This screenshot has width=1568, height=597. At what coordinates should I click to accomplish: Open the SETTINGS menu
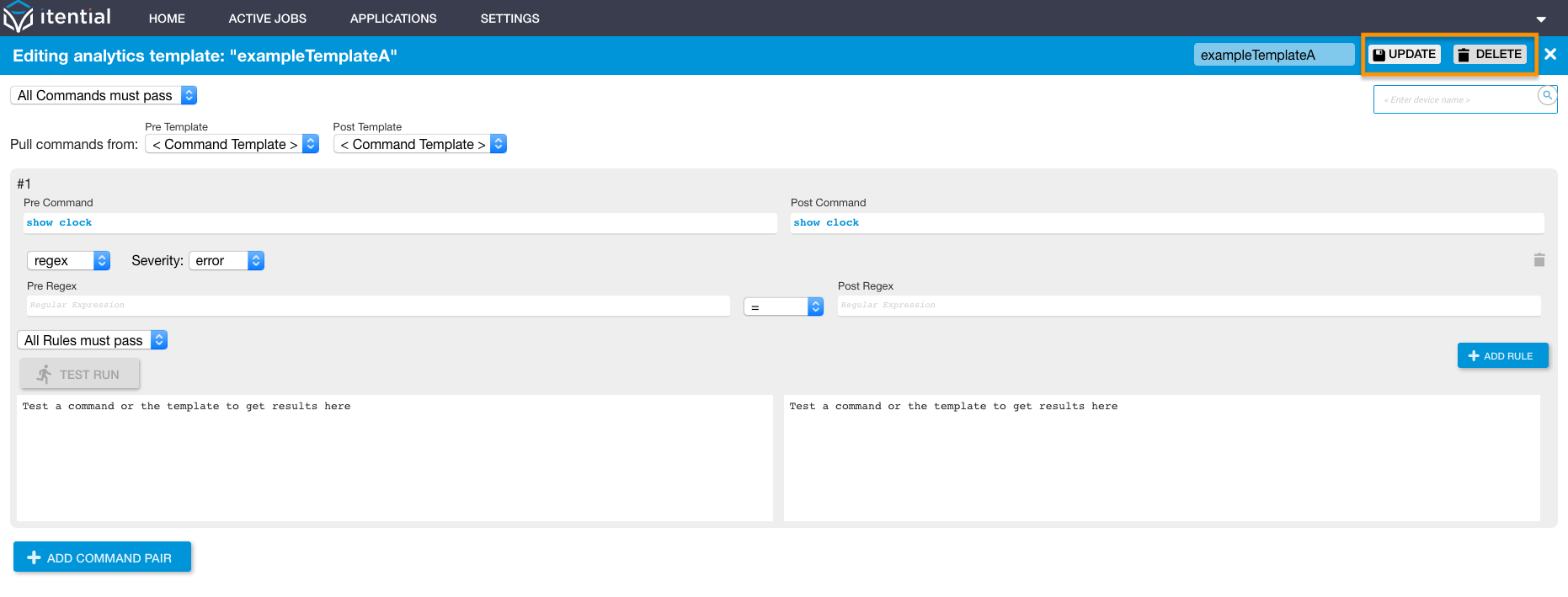509,19
